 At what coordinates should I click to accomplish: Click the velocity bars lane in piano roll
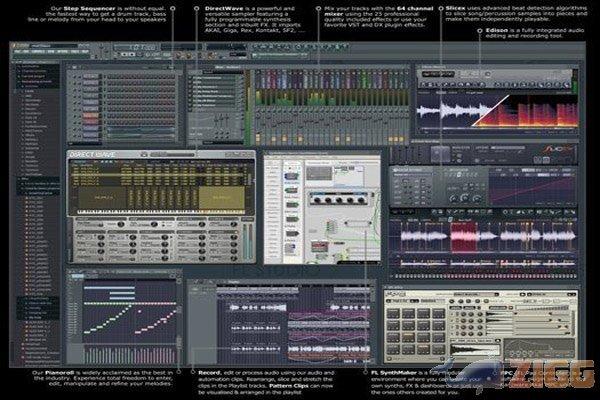pos(130,354)
